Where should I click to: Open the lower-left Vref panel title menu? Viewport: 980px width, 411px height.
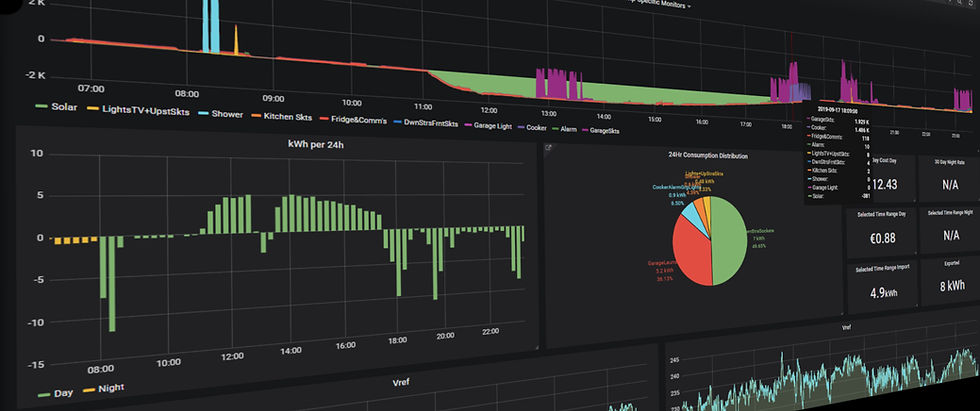click(398, 381)
